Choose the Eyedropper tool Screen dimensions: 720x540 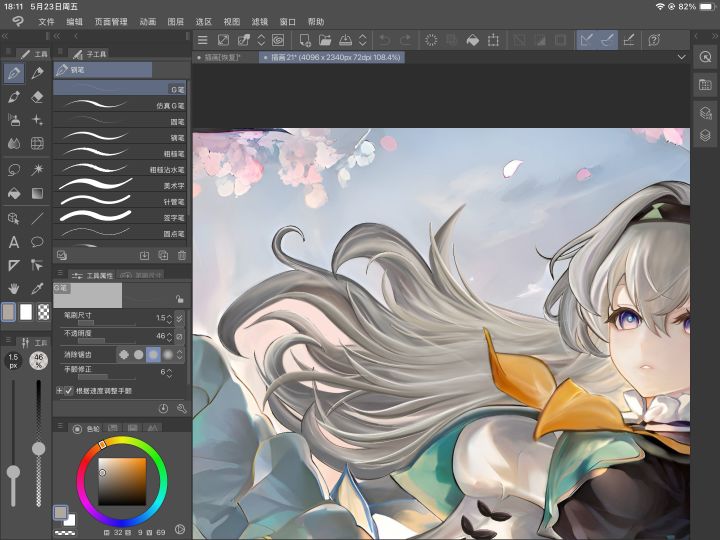click(x=37, y=288)
